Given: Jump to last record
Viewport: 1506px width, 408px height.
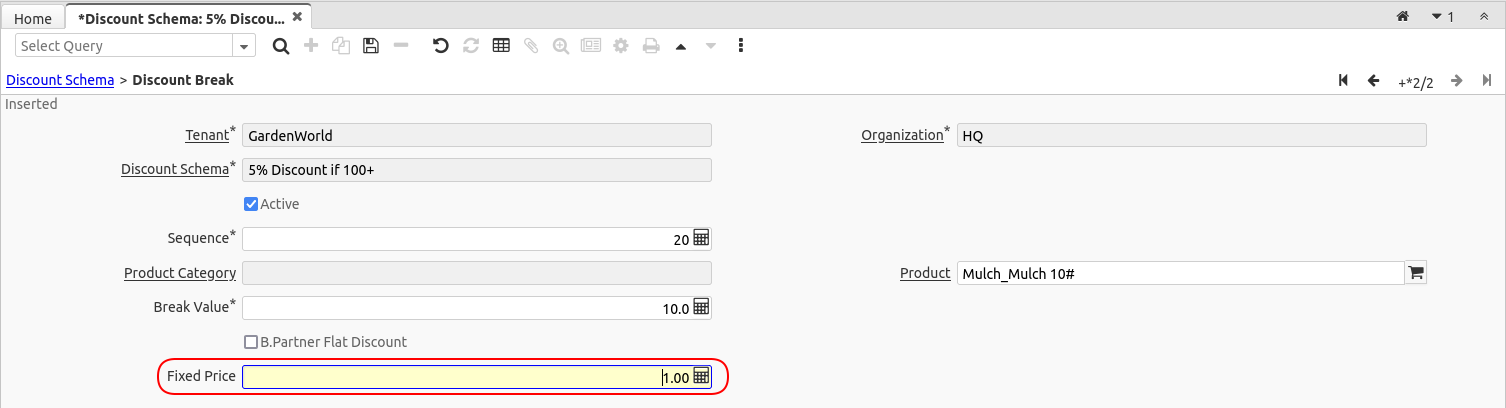Looking at the screenshot, I should click(1487, 81).
